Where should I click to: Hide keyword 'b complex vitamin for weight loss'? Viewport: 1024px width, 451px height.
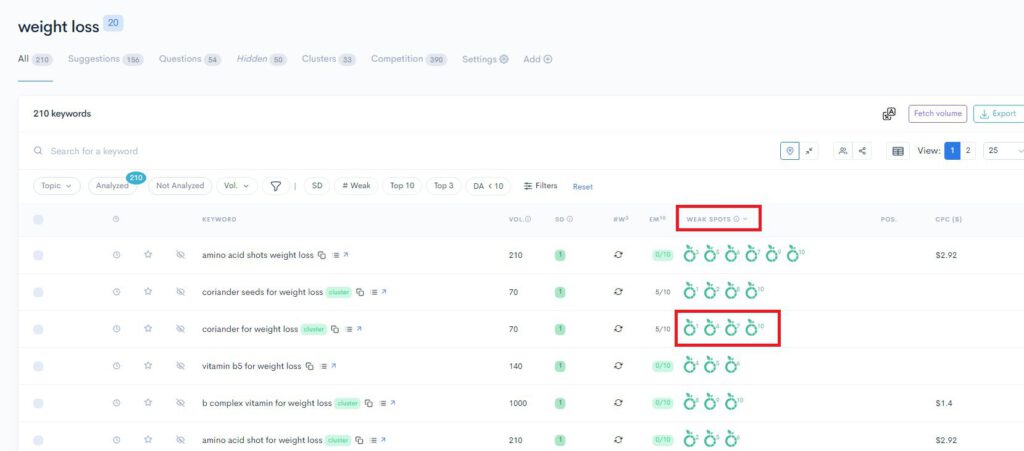[180, 403]
